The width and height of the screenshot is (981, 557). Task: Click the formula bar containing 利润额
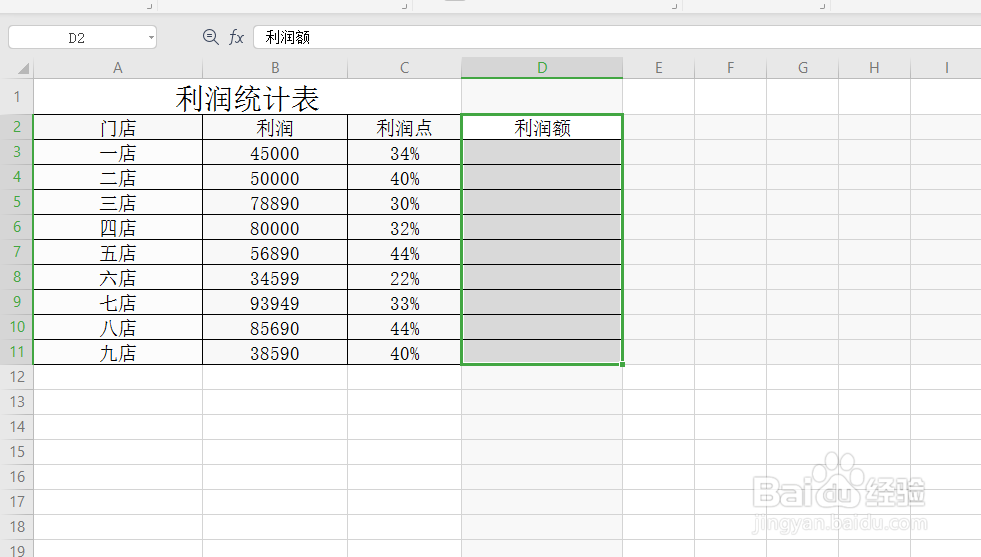617,37
